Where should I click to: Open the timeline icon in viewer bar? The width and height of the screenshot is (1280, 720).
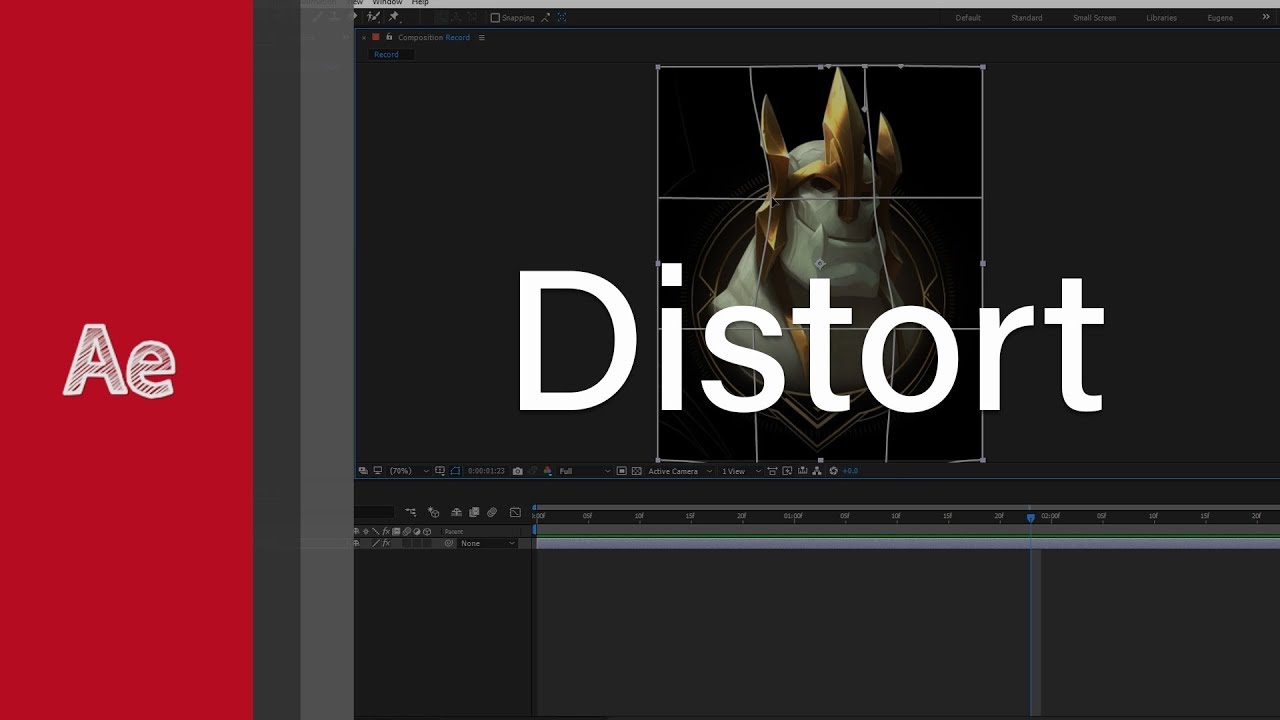tap(803, 471)
